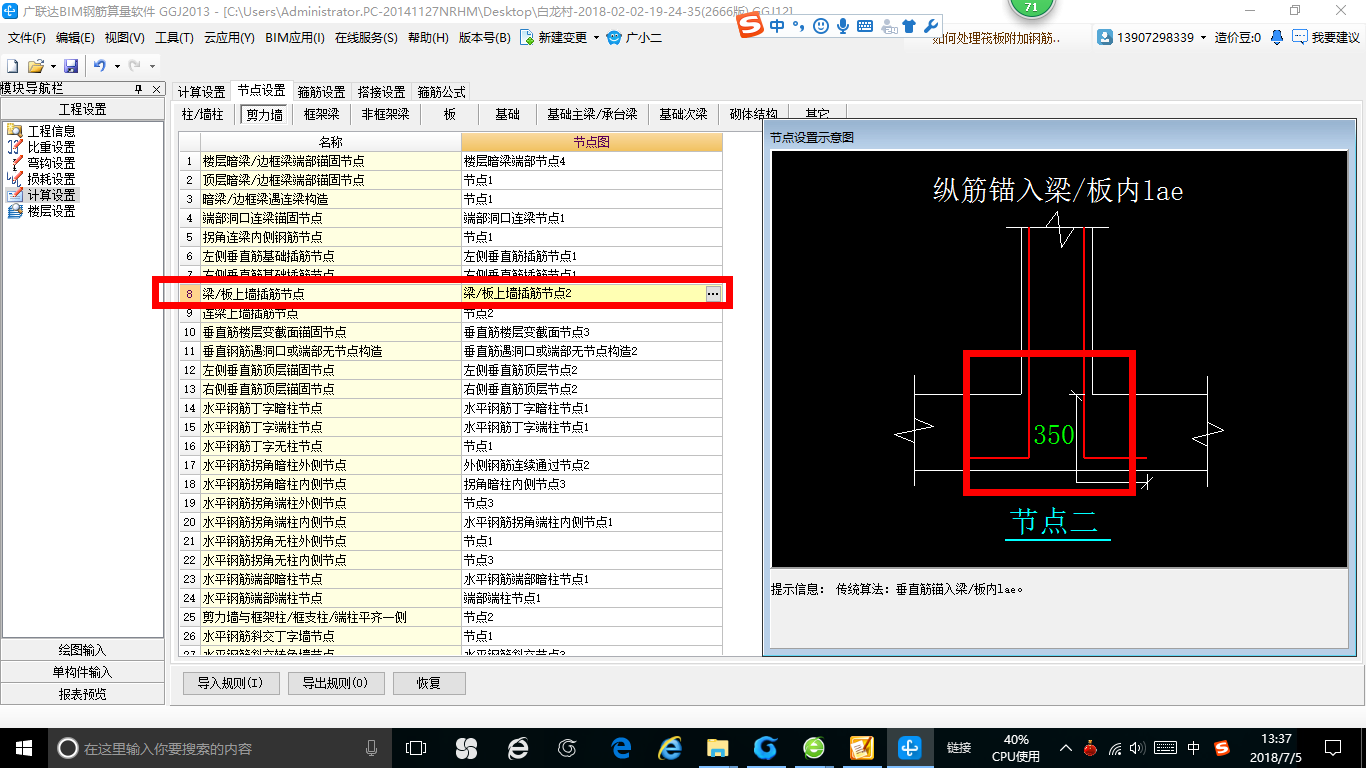Open the 编辑(E) menu
This screenshot has height=768, width=1366.
(75, 38)
